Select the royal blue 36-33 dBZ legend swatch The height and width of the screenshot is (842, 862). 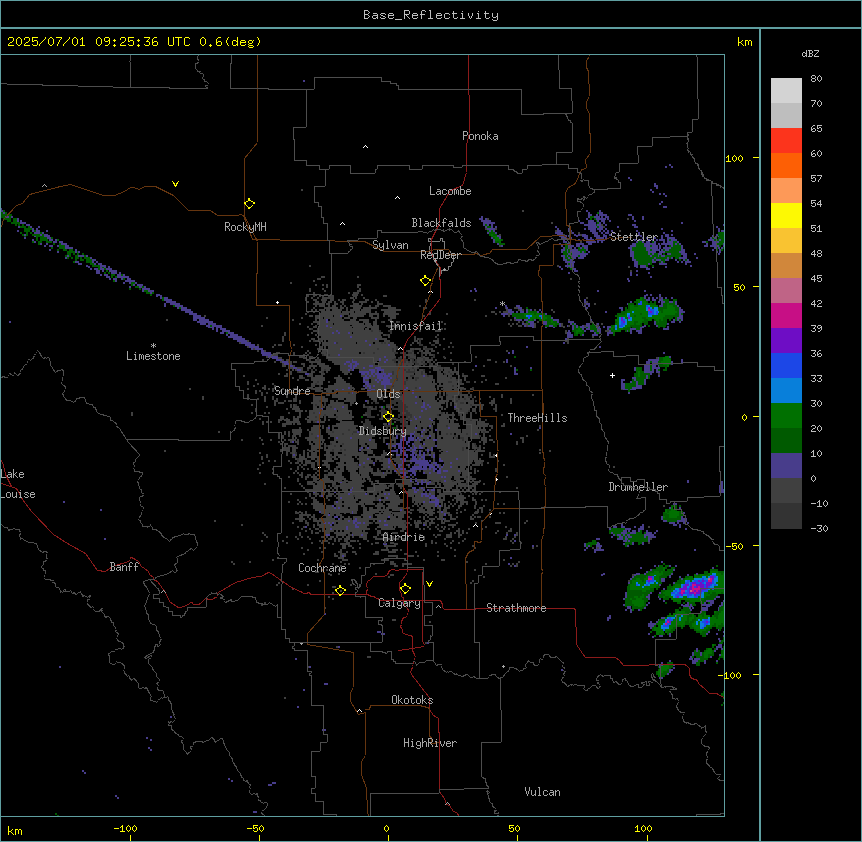point(786,365)
